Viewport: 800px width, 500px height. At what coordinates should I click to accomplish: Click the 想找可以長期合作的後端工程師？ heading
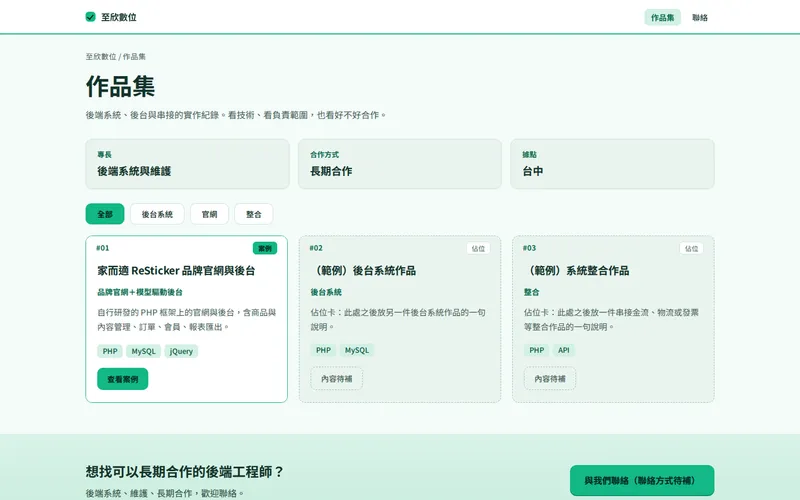click(185, 471)
